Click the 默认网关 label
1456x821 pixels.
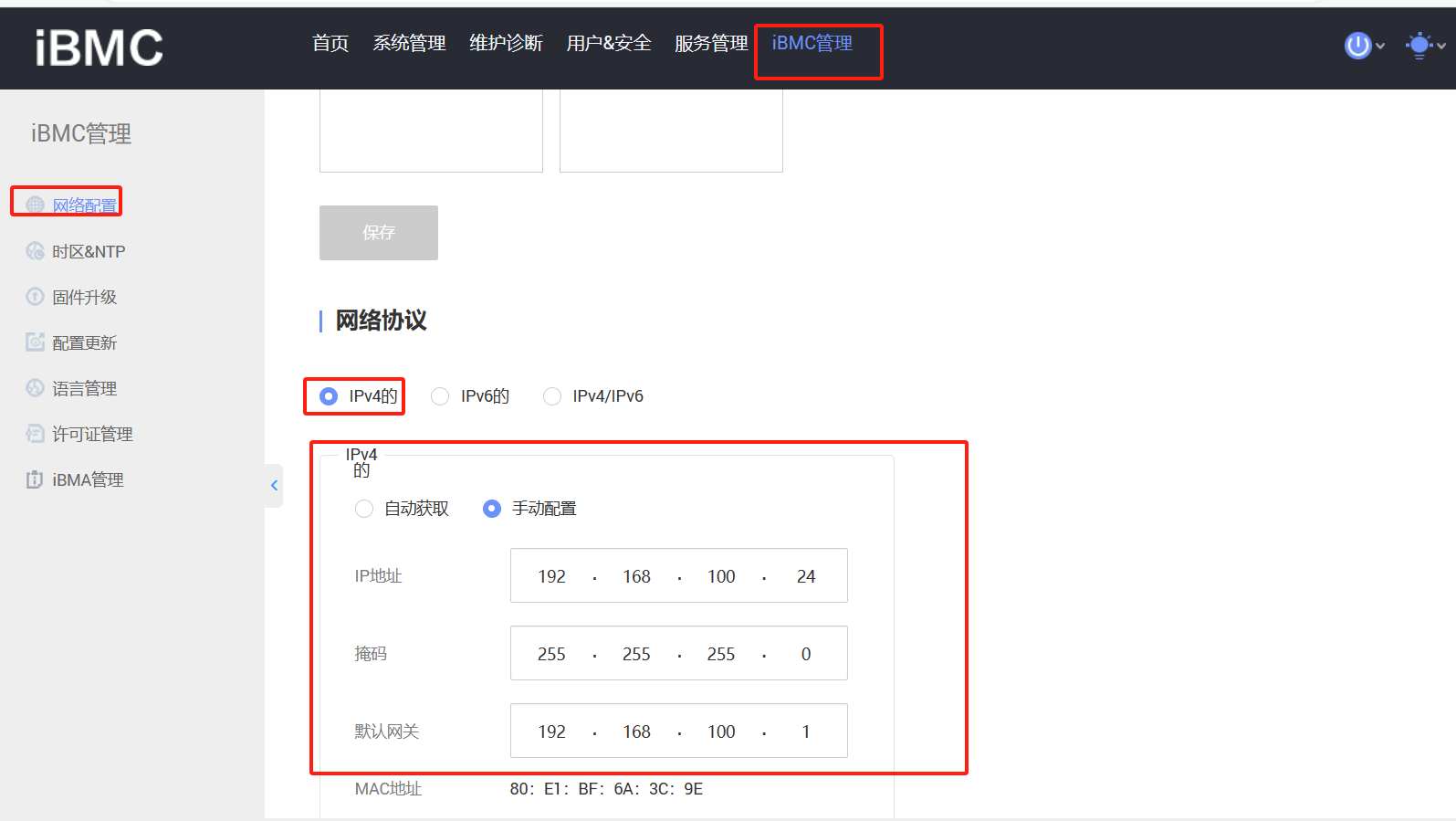tap(386, 732)
